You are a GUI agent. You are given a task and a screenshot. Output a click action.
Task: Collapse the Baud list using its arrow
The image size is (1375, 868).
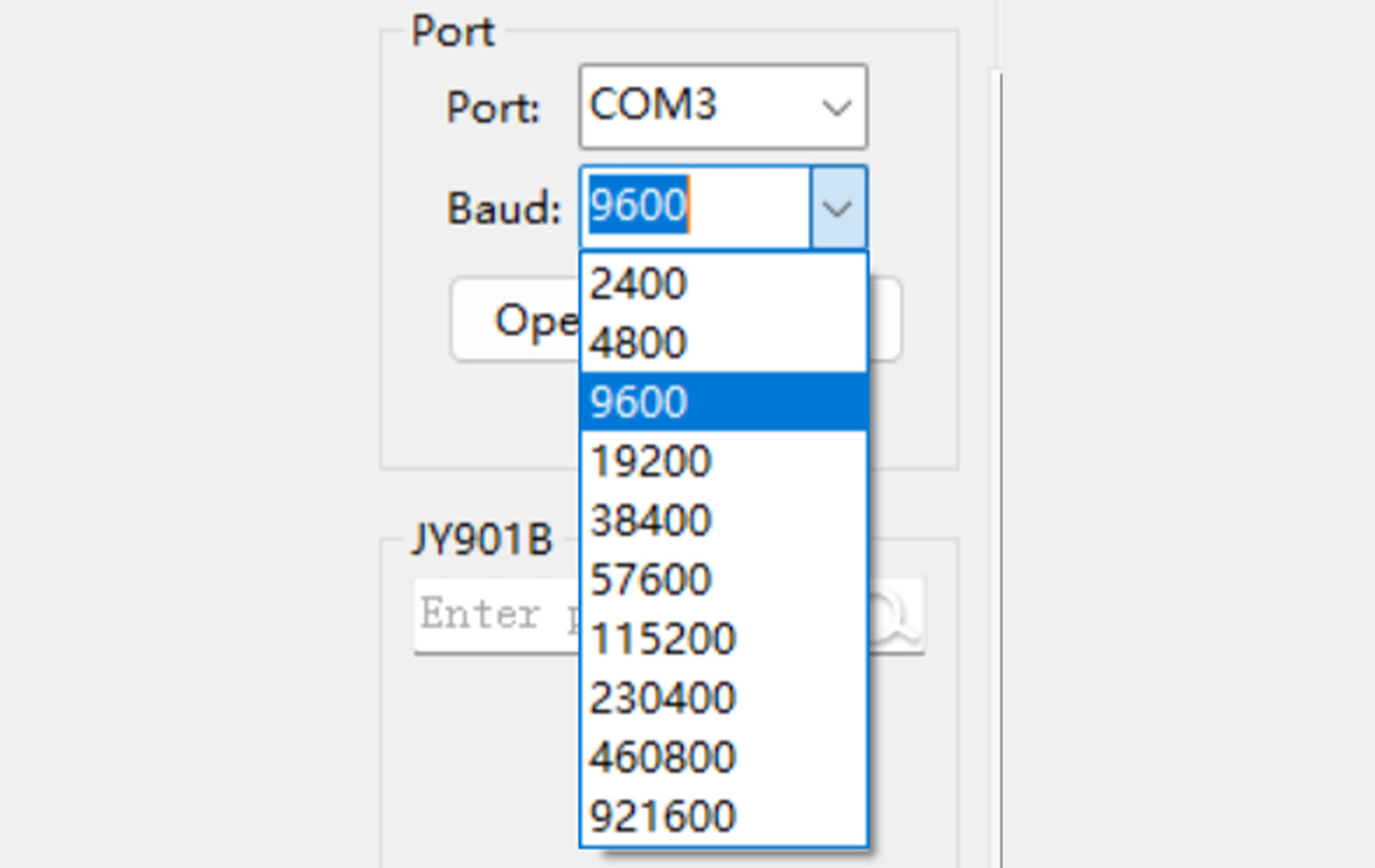click(837, 208)
